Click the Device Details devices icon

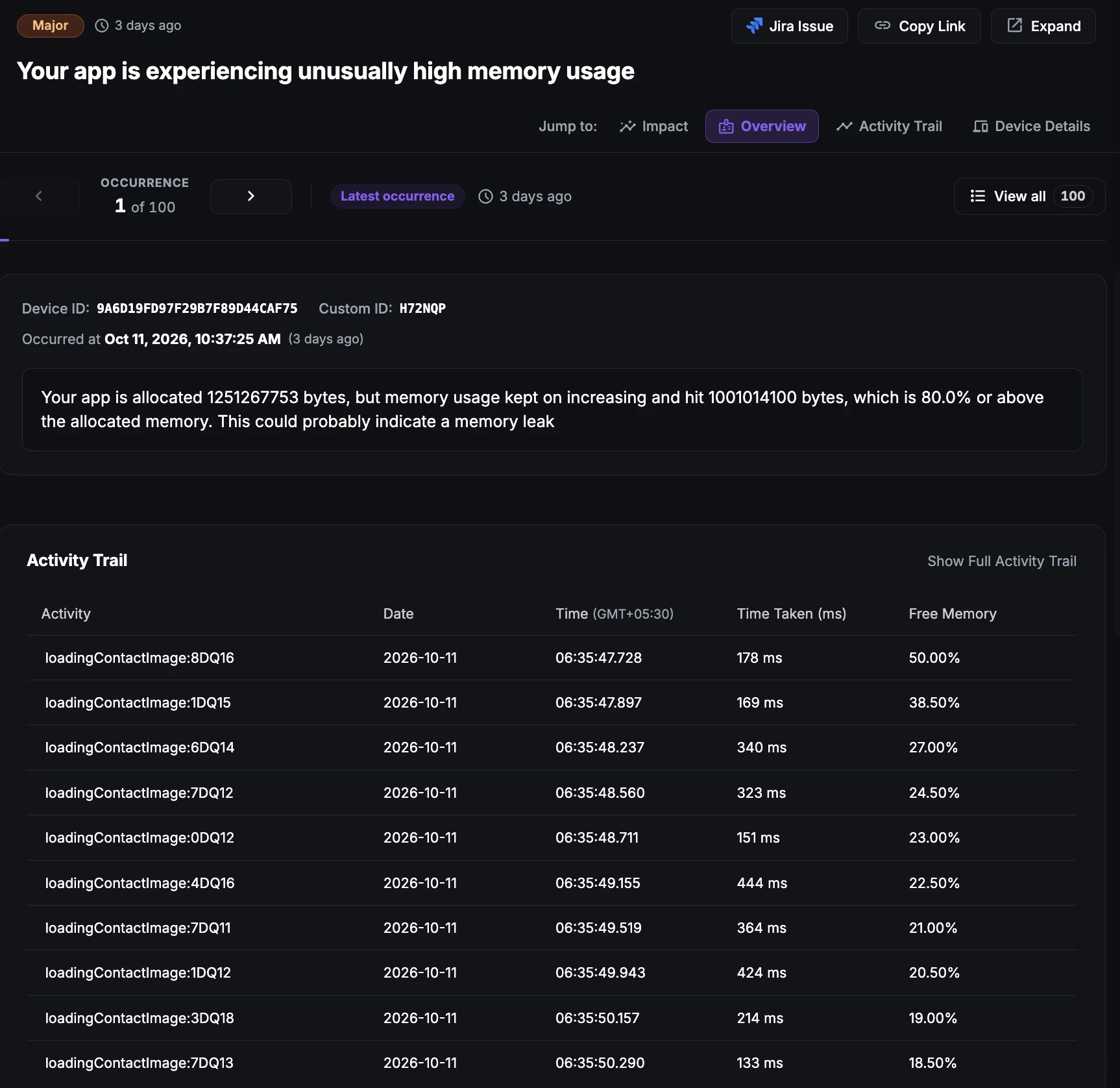(980, 127)
